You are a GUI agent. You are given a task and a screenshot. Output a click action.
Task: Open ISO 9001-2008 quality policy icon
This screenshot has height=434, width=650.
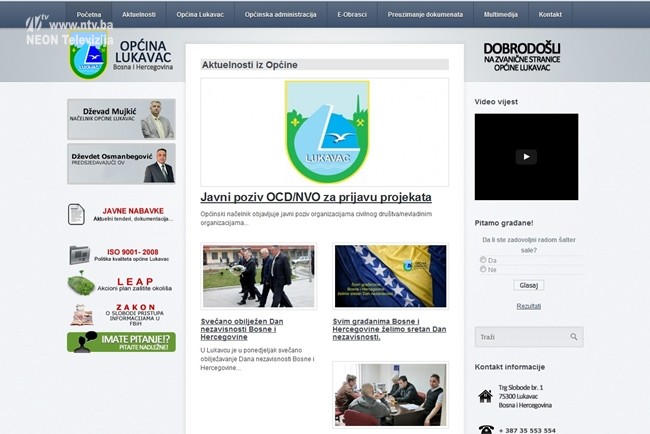[x=80, y=254]
